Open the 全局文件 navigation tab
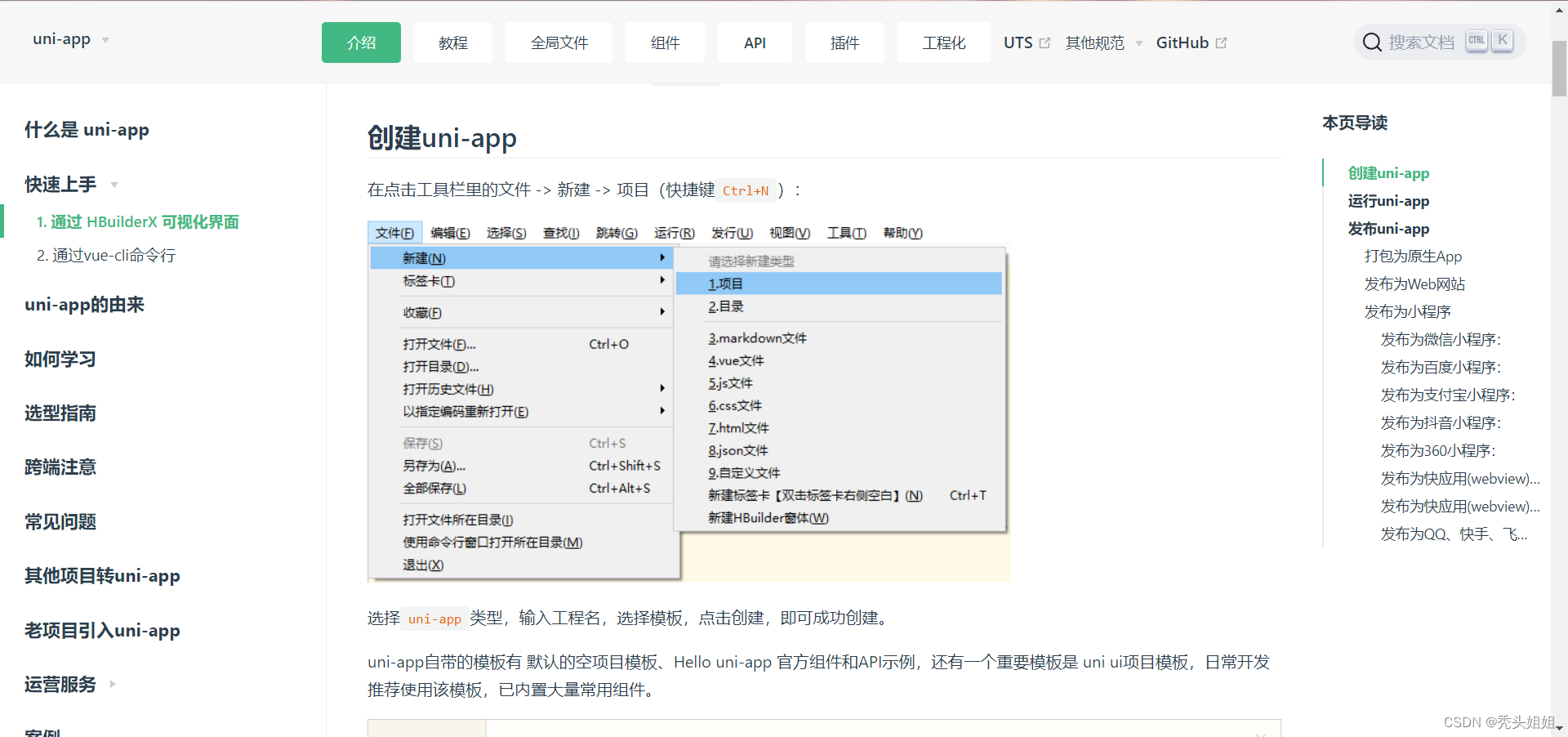 tap(559, 42)
